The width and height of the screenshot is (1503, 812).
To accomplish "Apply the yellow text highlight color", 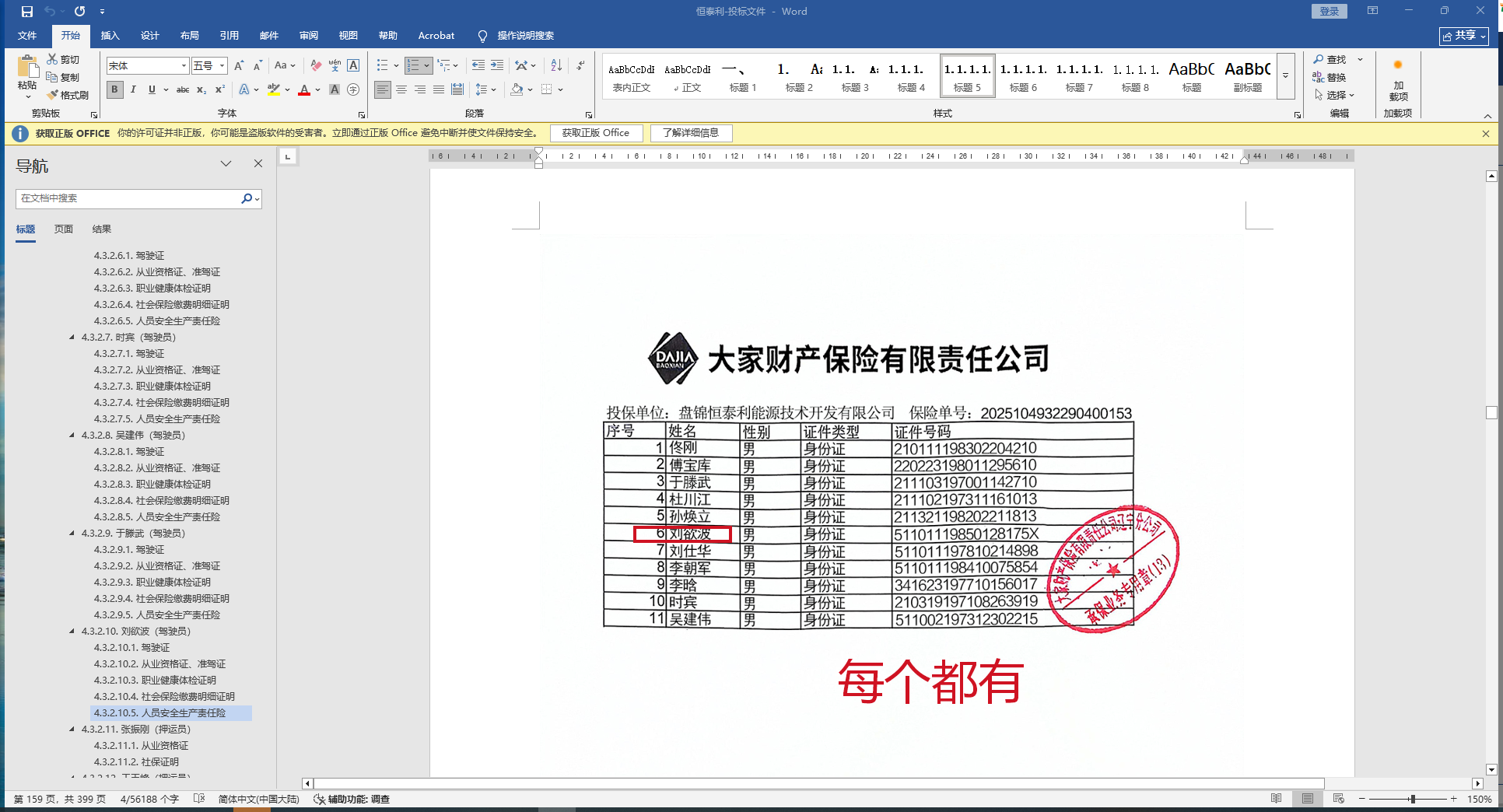I will pos(273,89).
